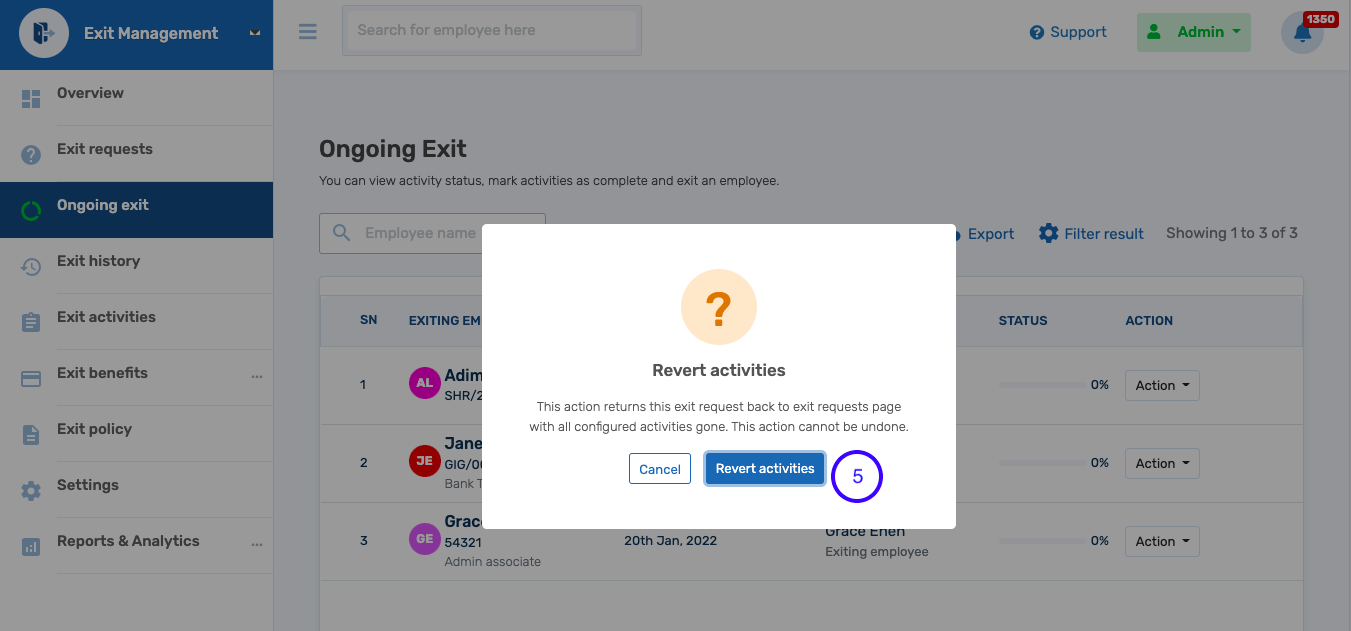Click the Exit benefits card icon

pyautogui.click(x=30, y=377)
